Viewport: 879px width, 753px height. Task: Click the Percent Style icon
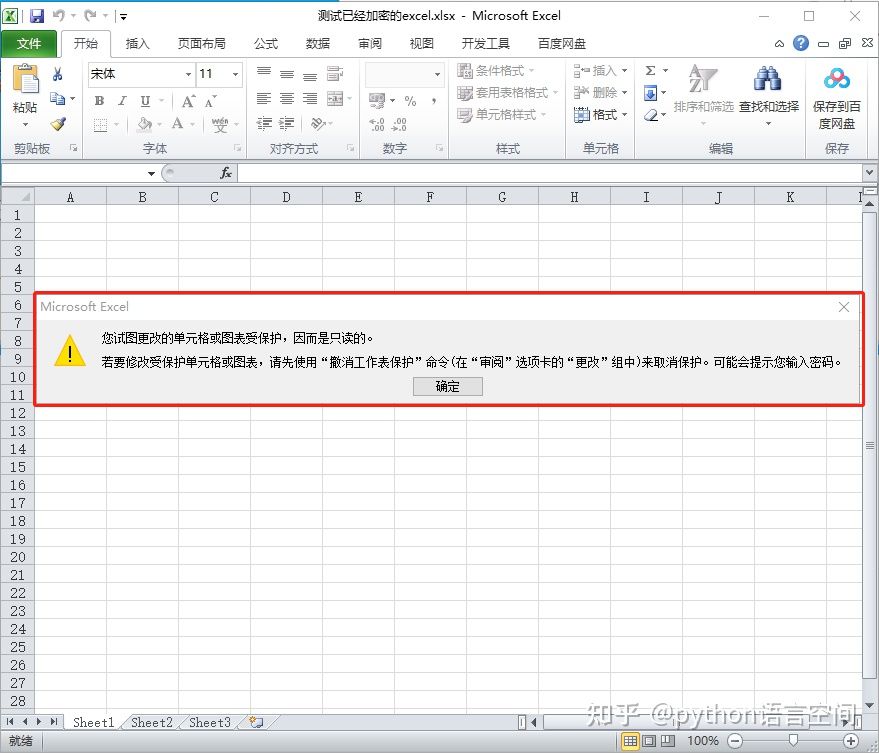(x=410, y=101)
